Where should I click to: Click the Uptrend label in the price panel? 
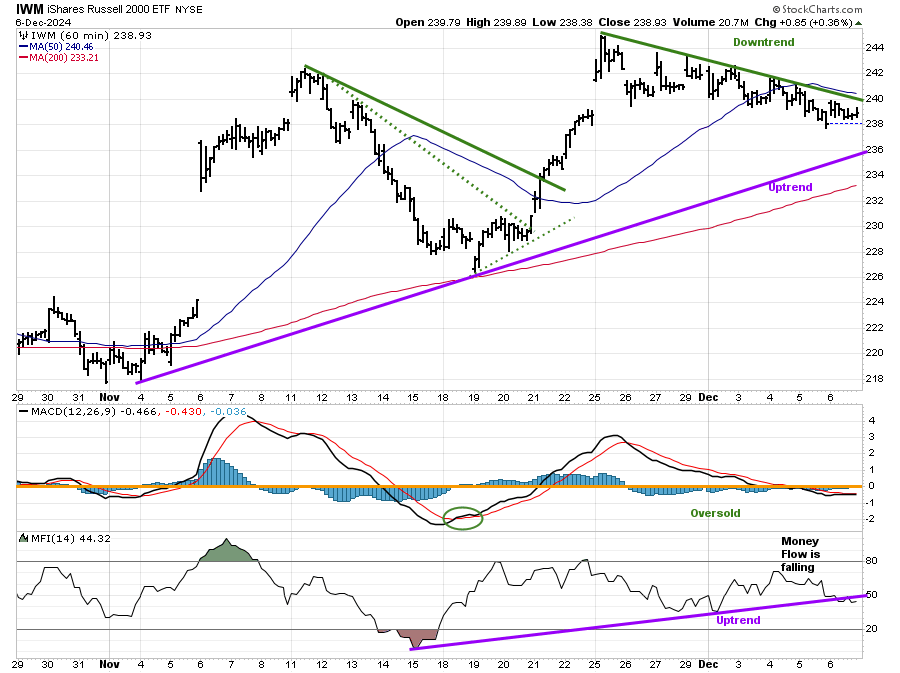[790, 187]
